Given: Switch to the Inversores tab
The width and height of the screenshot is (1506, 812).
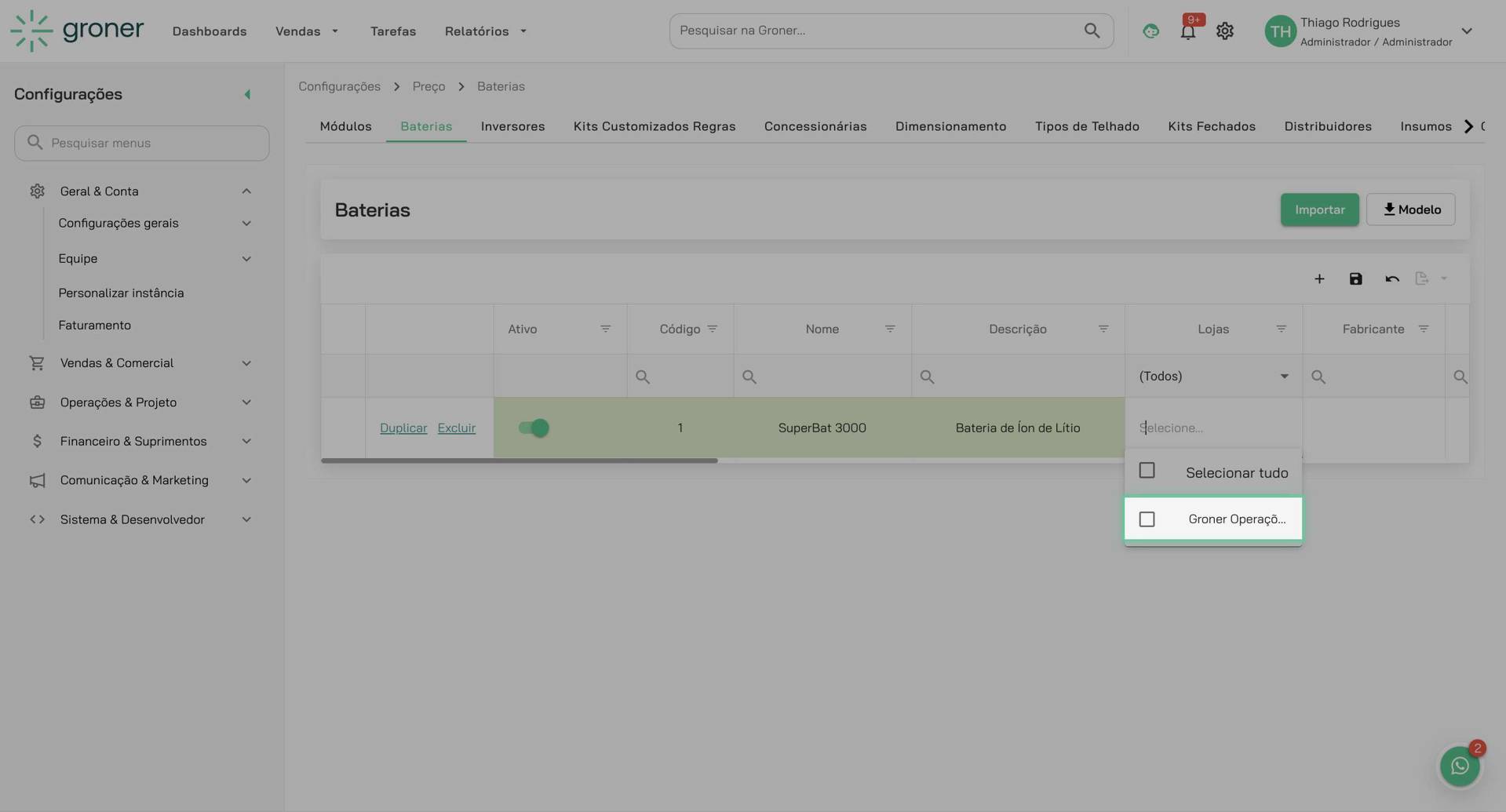Looking at the screenshot, I should [512, 126].
